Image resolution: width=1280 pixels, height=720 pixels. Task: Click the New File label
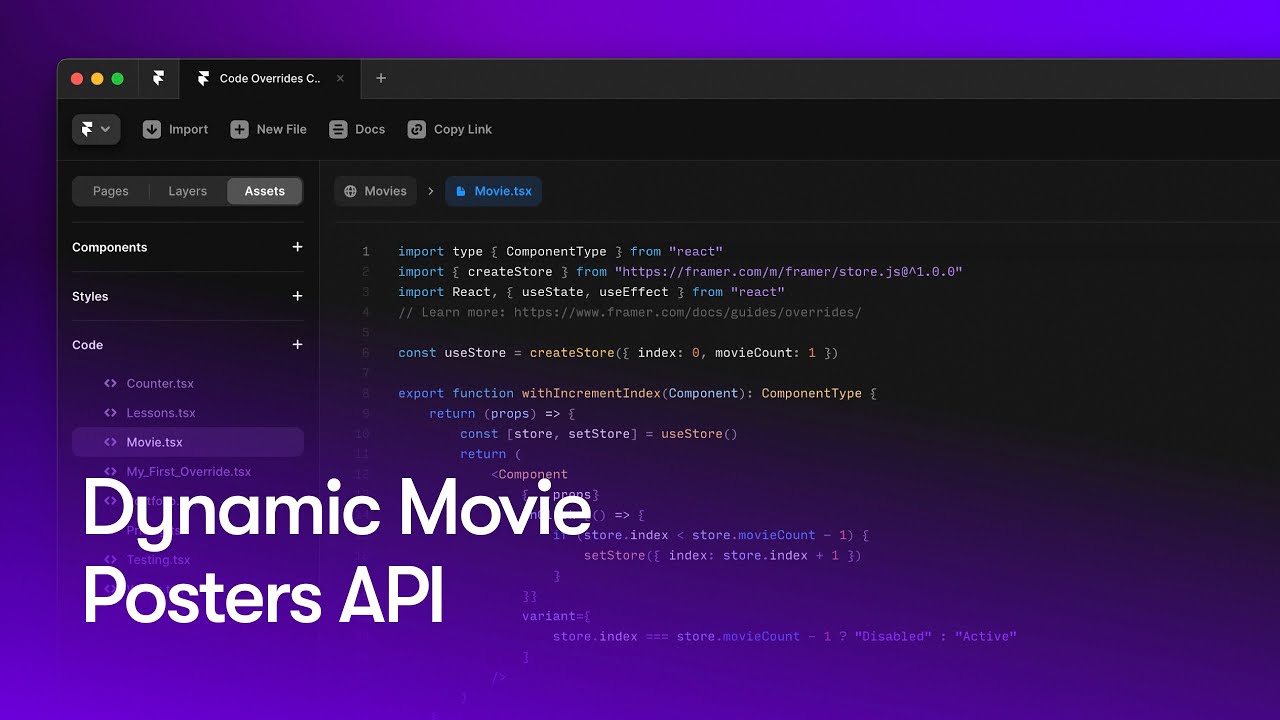point(282,129)
